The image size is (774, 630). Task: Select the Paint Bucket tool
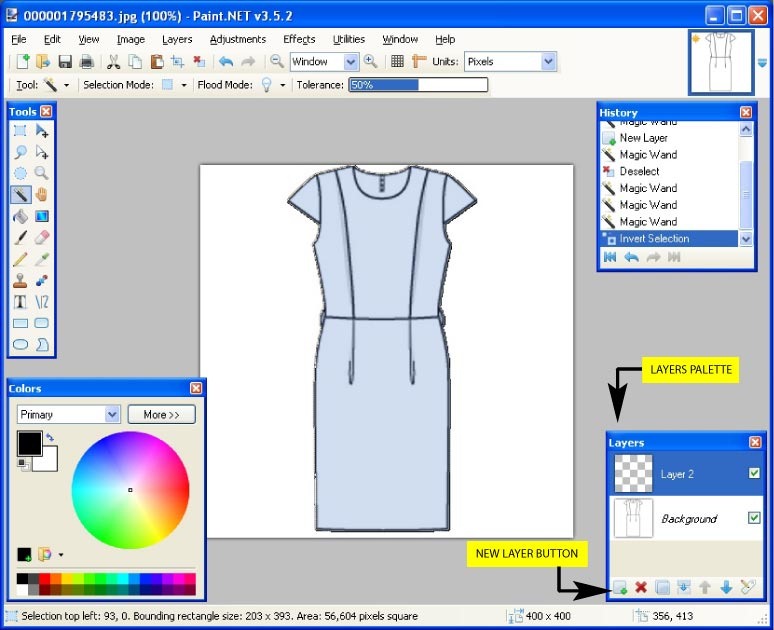coord(20,216)
